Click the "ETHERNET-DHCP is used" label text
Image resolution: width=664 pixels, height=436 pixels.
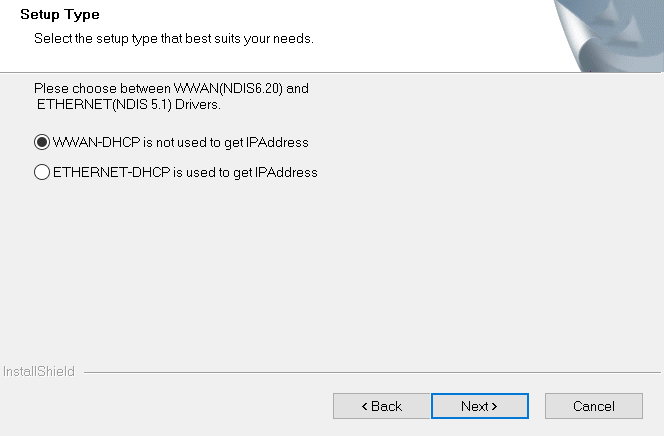click(x=185, y=172)
